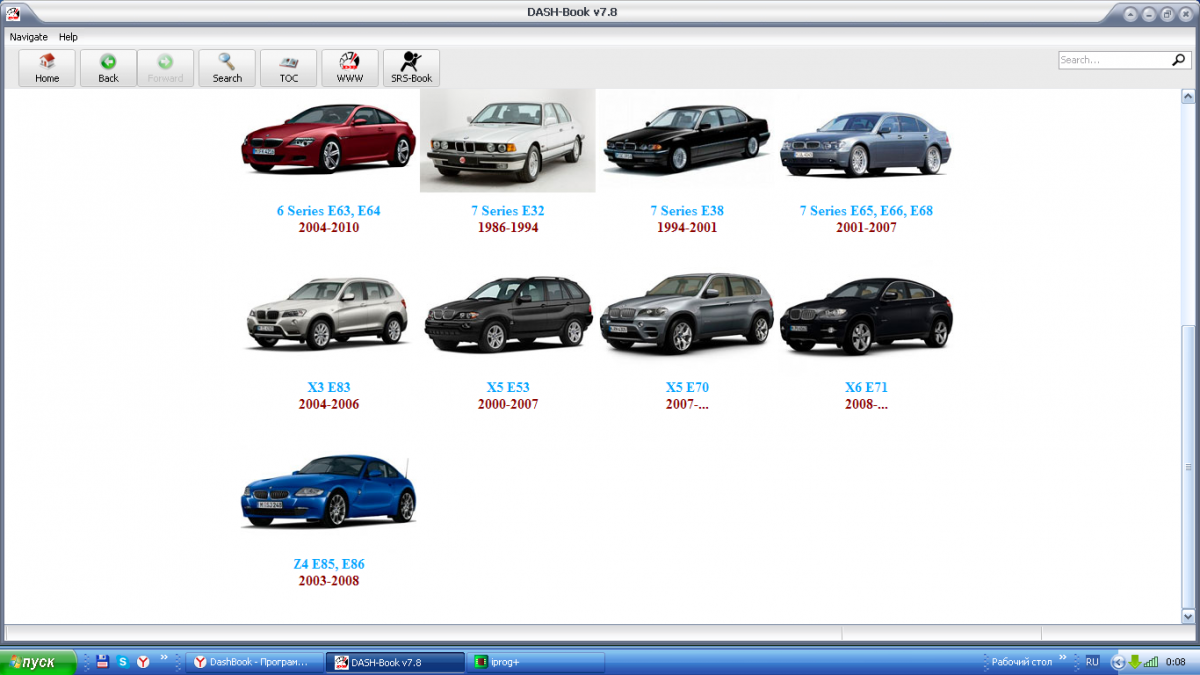Click the 1994-2001 year text
This screenshot has height=675, width=1200.
(x=687, y=228)
